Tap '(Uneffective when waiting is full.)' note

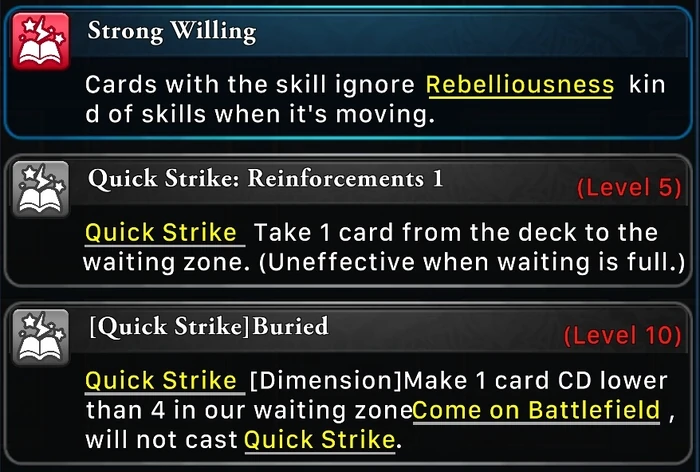tap(472, 263)
